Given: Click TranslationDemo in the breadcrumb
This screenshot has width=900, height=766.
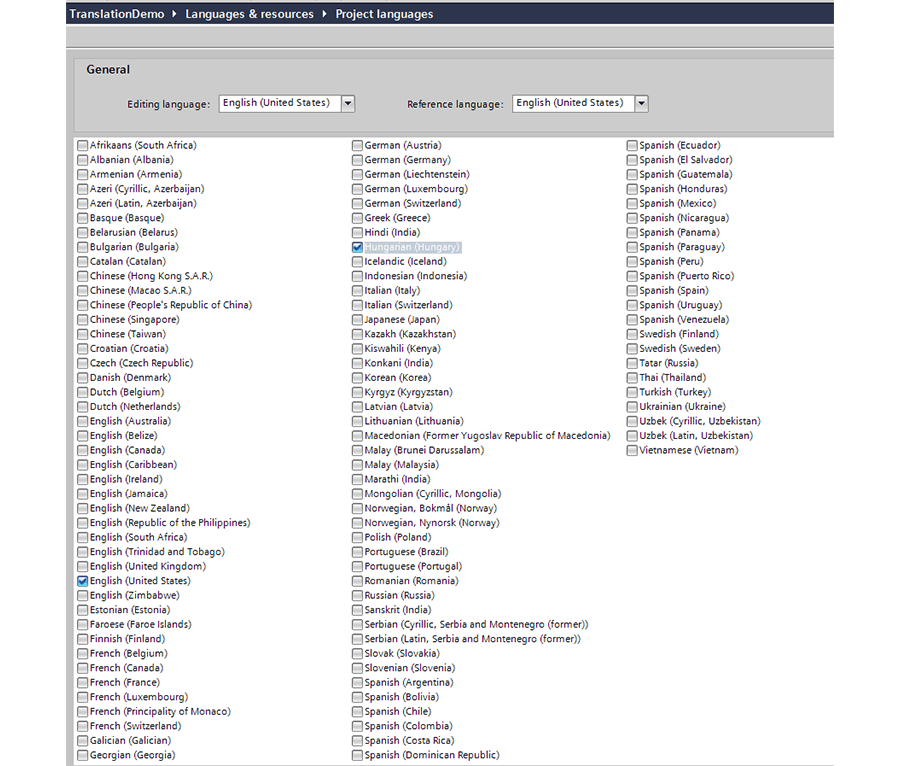Looking at the screenshot, I should 115,14.
